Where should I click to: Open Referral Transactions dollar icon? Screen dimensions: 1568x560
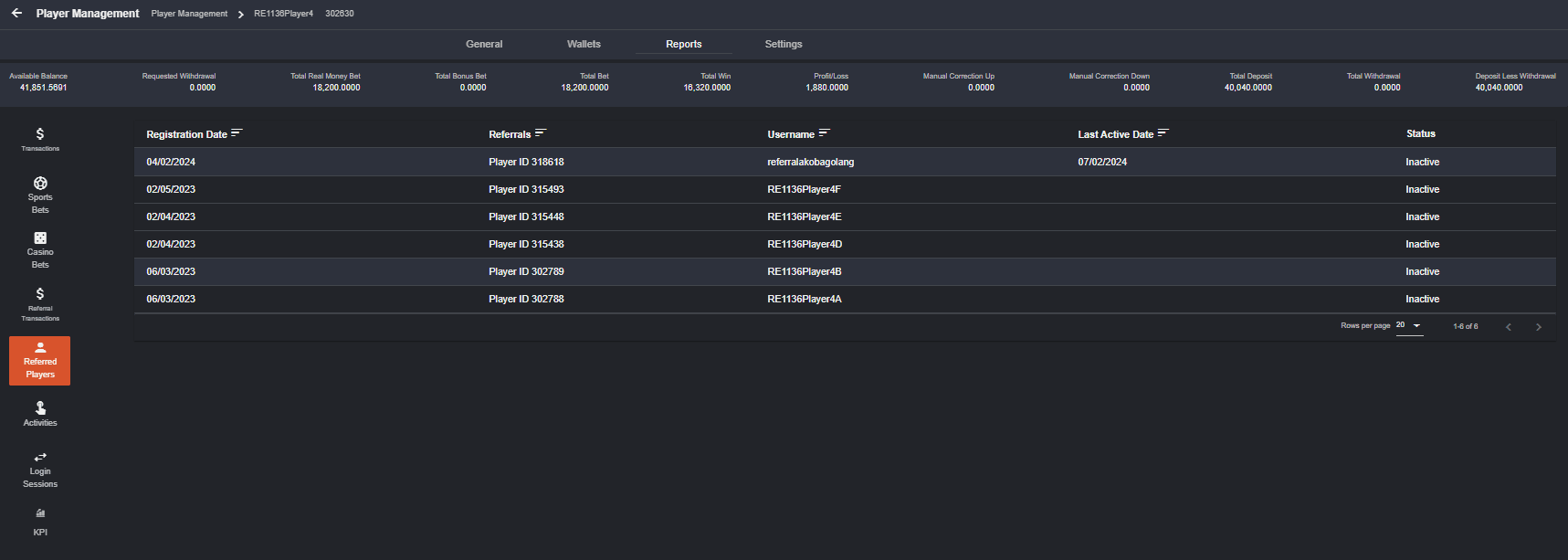40,293
